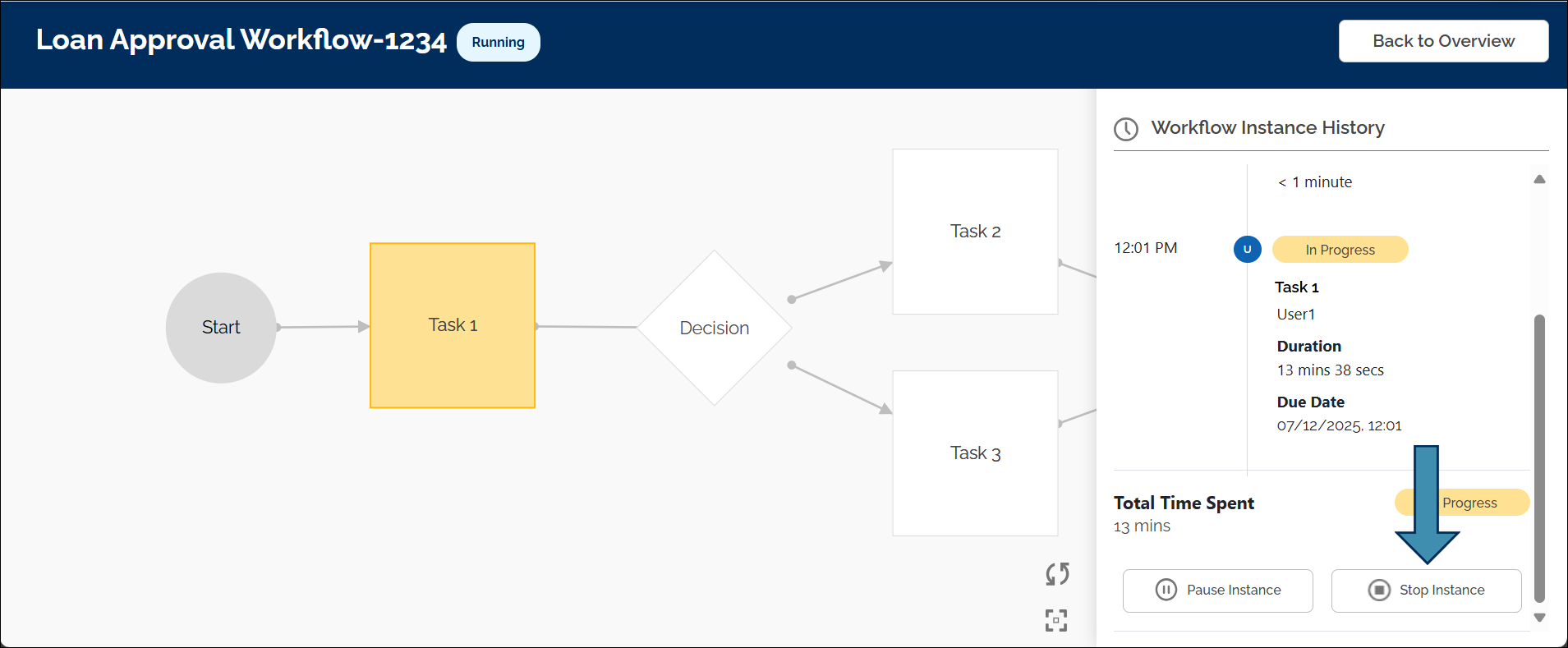Click the clock icon beside Workflow Instance History
The height and width of the screenshot is (648, 1568).
pos(1125,128)
